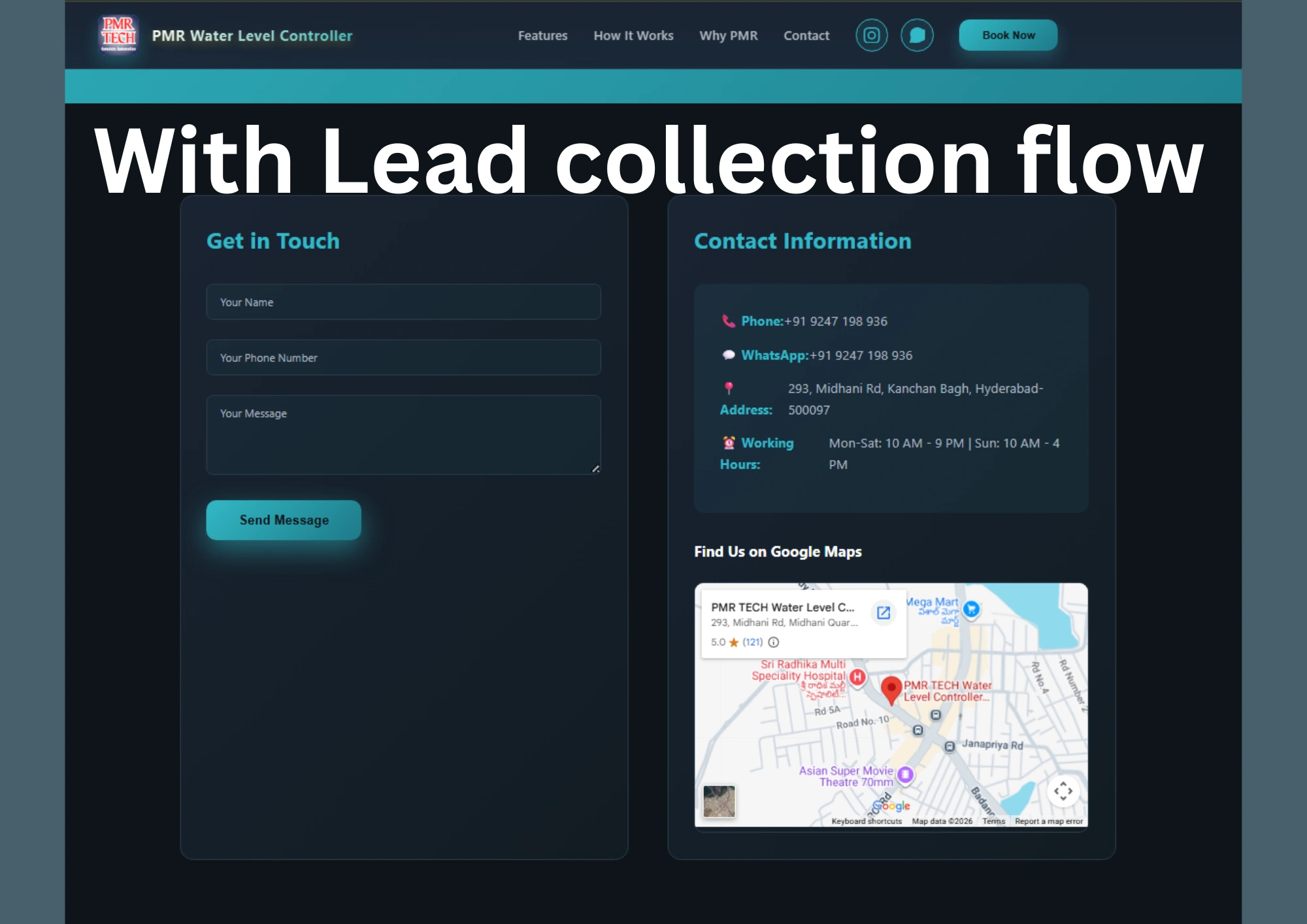Click the Send Message button

(284, 520)
